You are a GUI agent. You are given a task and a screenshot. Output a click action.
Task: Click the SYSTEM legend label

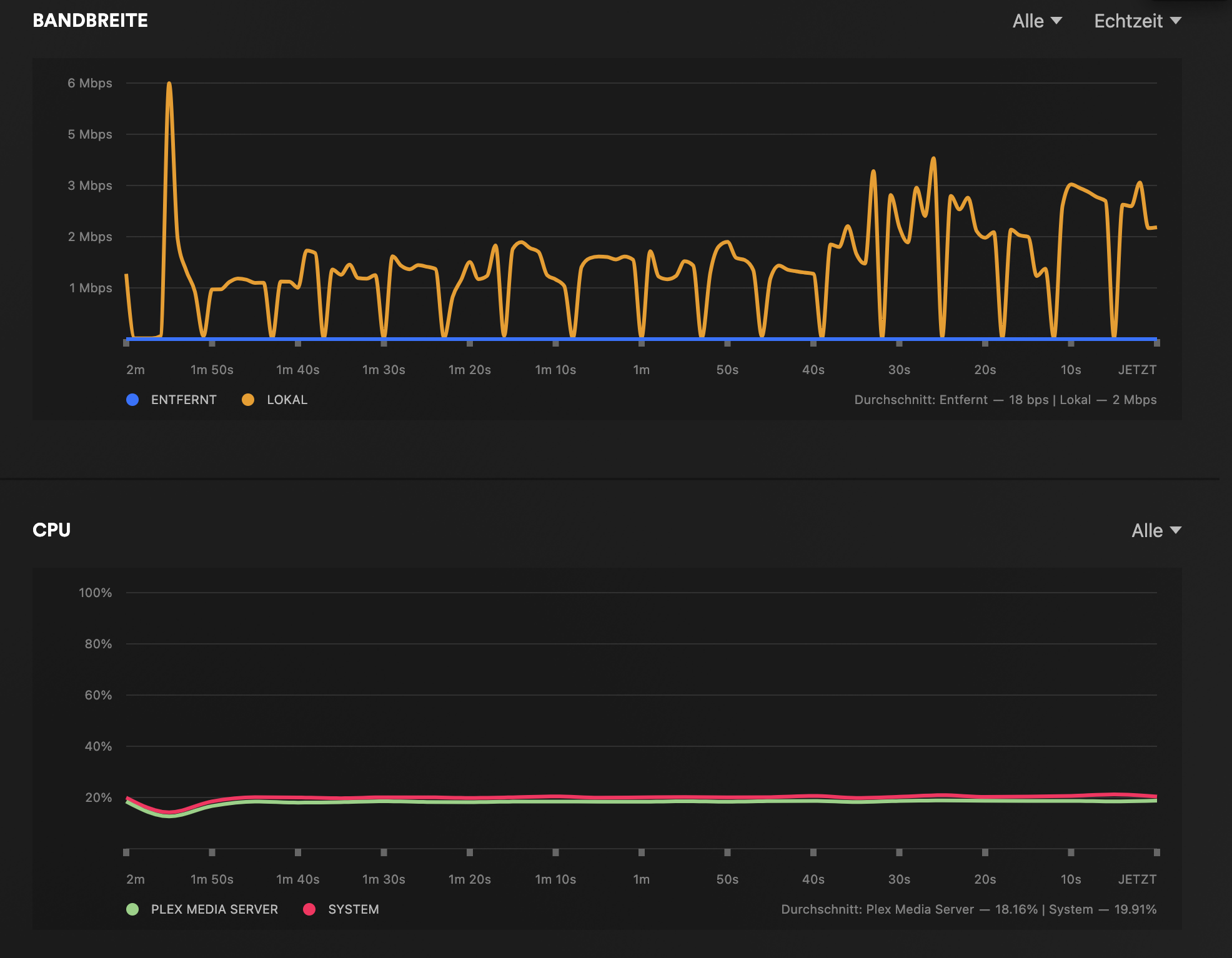(x=354, y=909)
